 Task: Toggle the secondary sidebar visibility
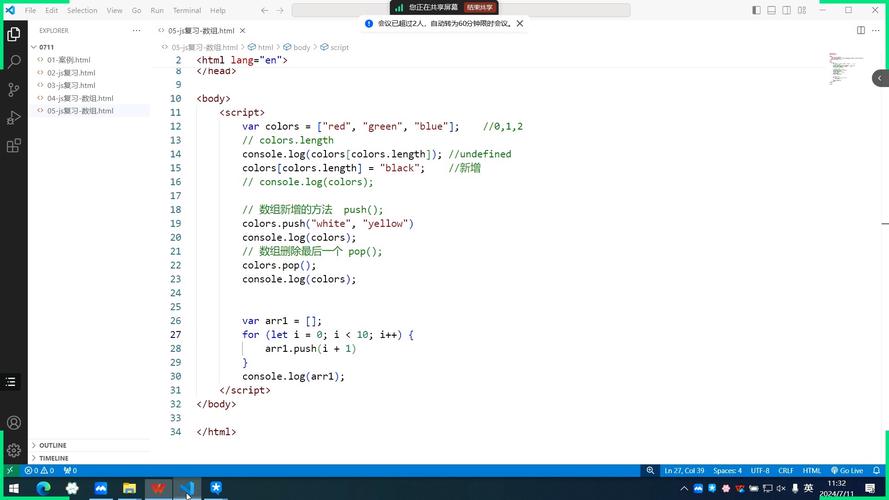(x=786, y=10)
